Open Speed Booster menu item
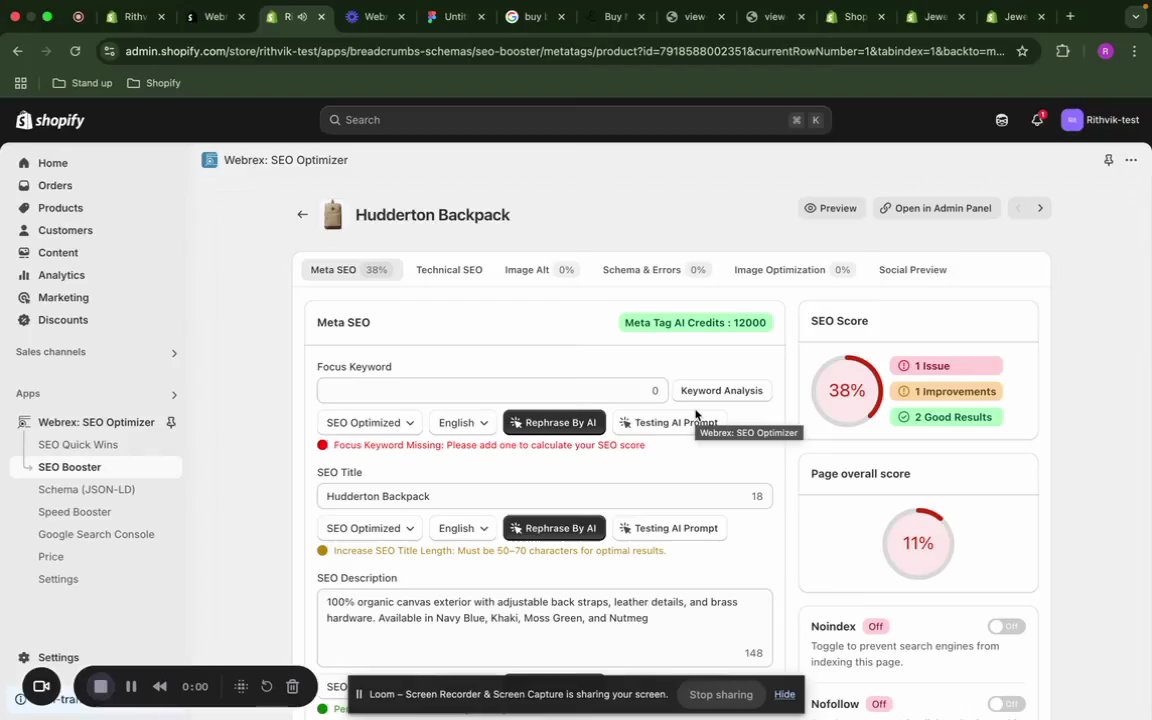1152x720 pixels. point(74,512)
